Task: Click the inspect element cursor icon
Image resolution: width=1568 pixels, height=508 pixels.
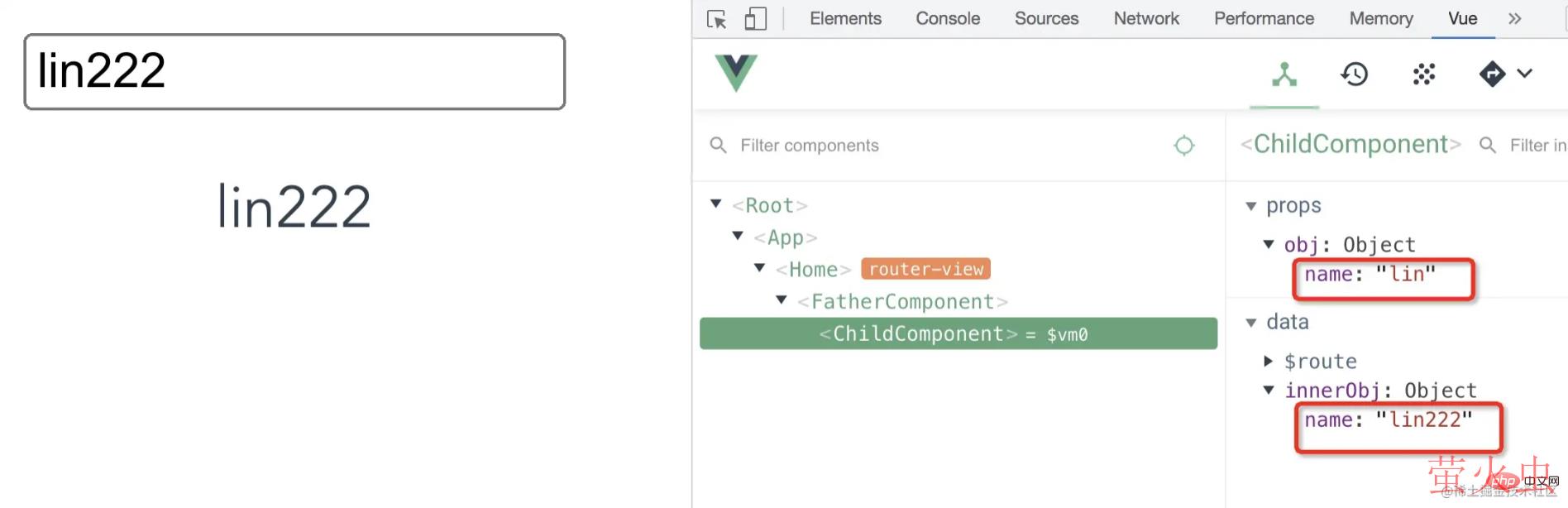Action: tap(716, 19)
